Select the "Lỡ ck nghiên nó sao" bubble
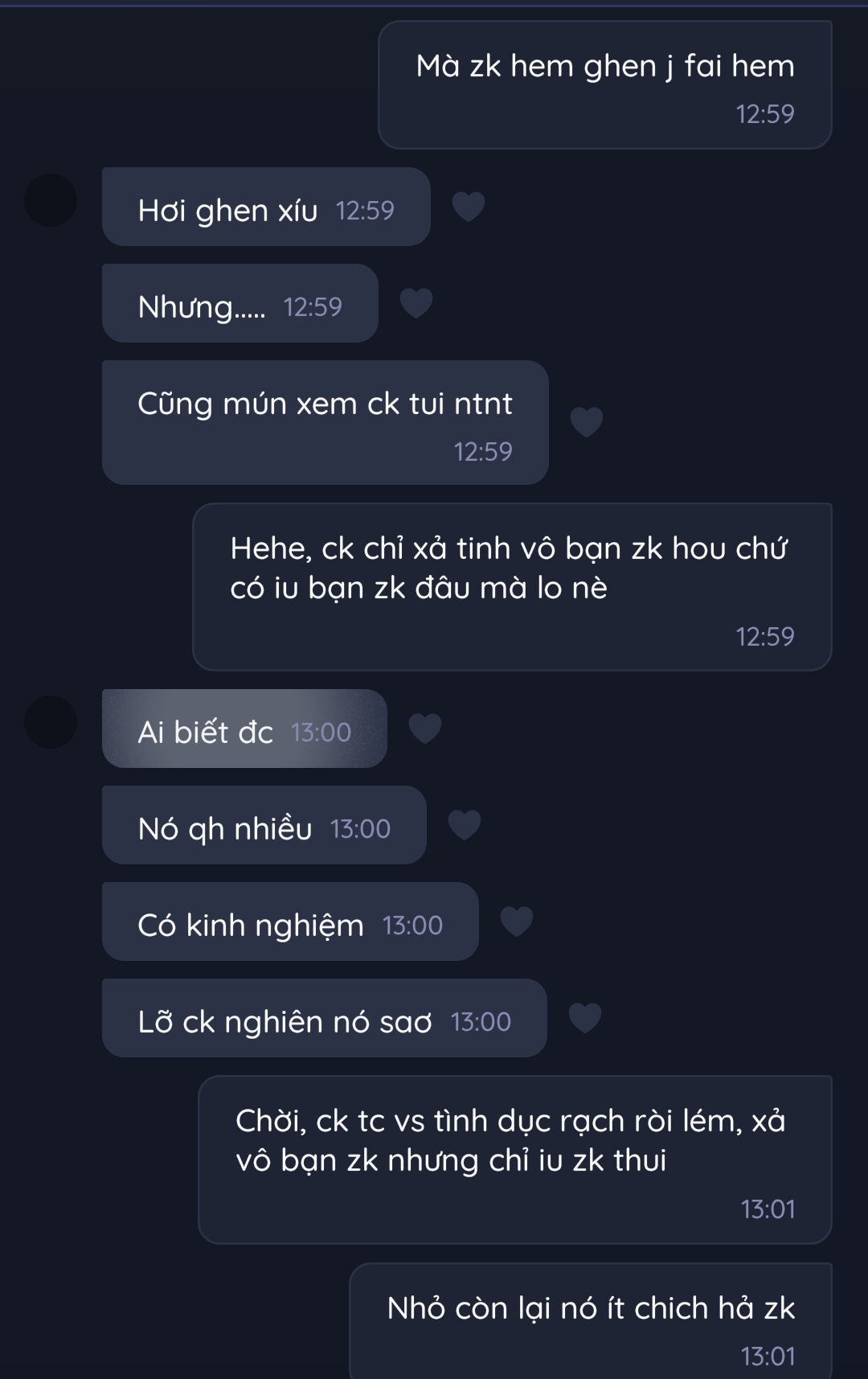The width and height of the screenshot is (868, 1379). (324, 1019)
